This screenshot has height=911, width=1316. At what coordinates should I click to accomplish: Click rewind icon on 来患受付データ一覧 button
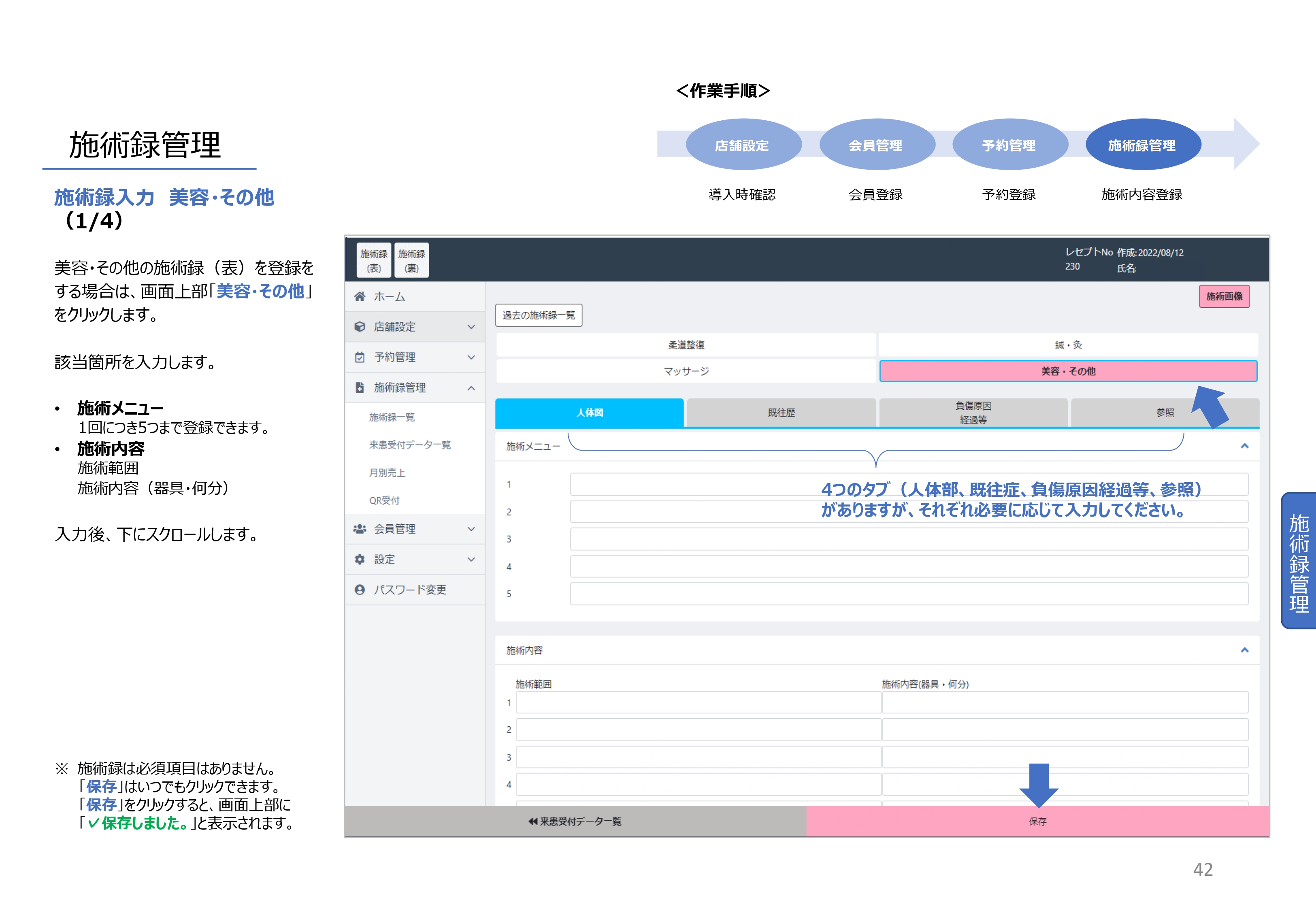[532, 822]
